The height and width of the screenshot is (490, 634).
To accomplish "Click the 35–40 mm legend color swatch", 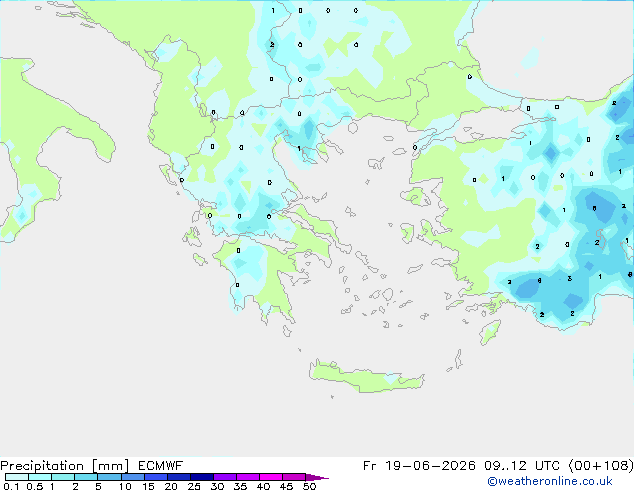I will pyautogui.click(x=248, y=477).
